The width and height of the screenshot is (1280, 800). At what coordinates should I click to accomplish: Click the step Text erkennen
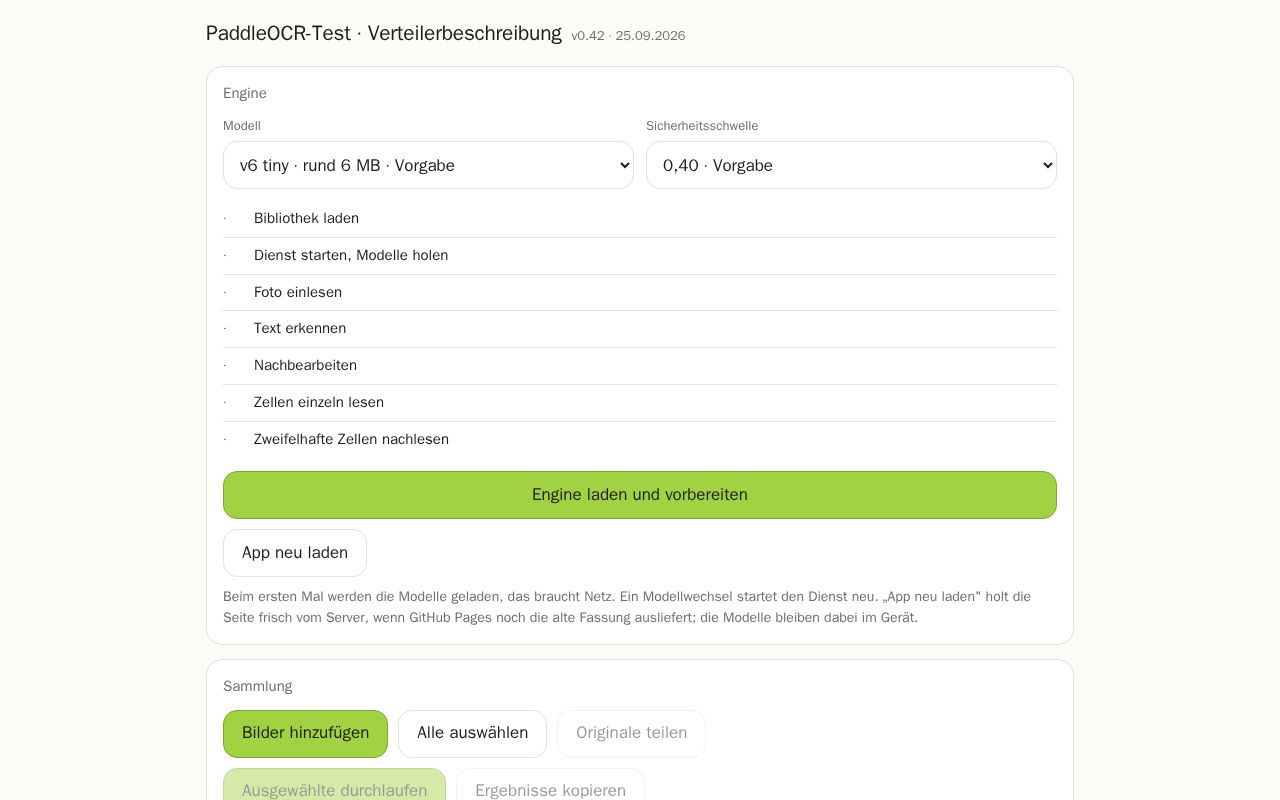click(640, 329)
